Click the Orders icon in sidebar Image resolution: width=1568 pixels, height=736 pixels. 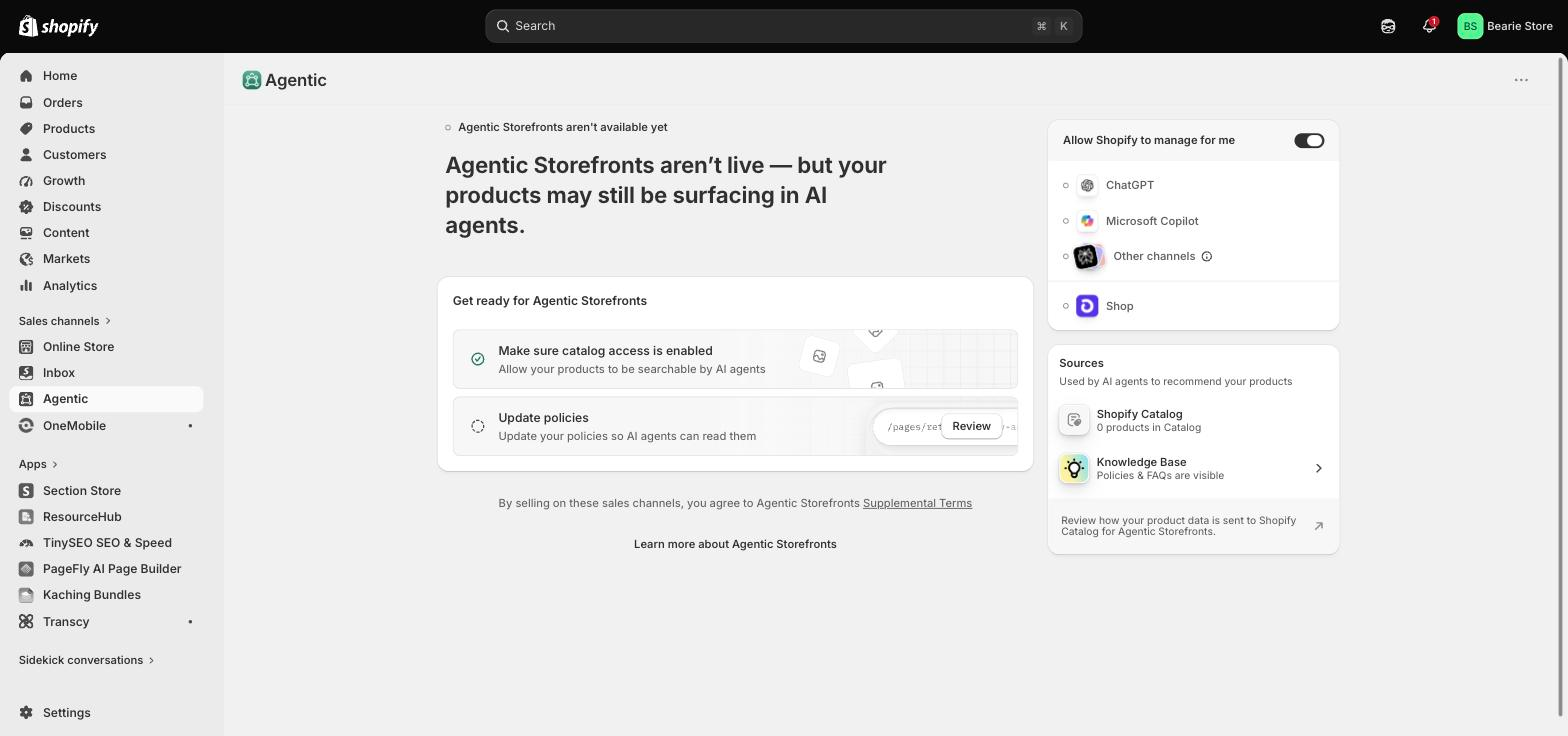26,103
